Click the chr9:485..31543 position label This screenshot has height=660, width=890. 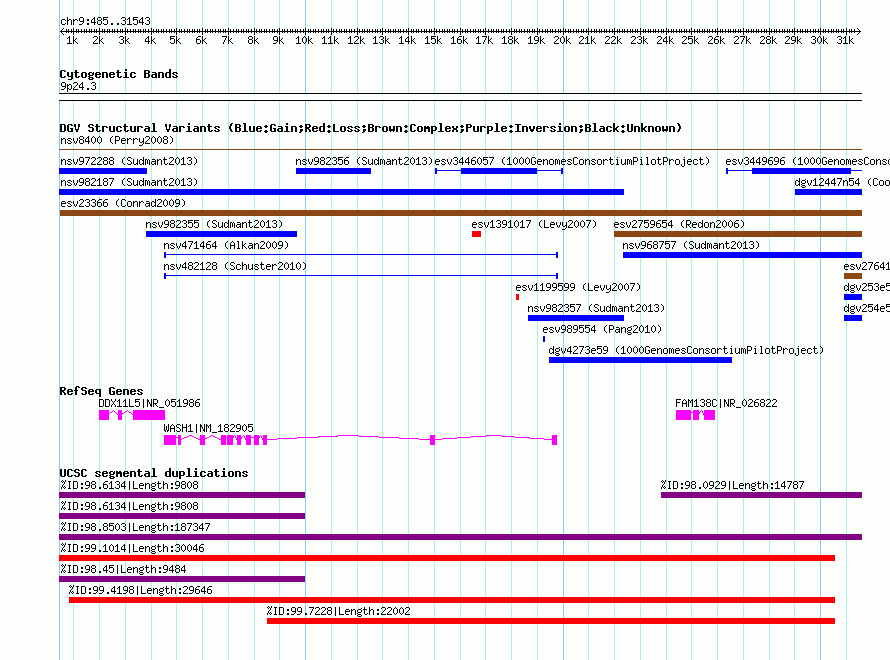click(106, 21)
